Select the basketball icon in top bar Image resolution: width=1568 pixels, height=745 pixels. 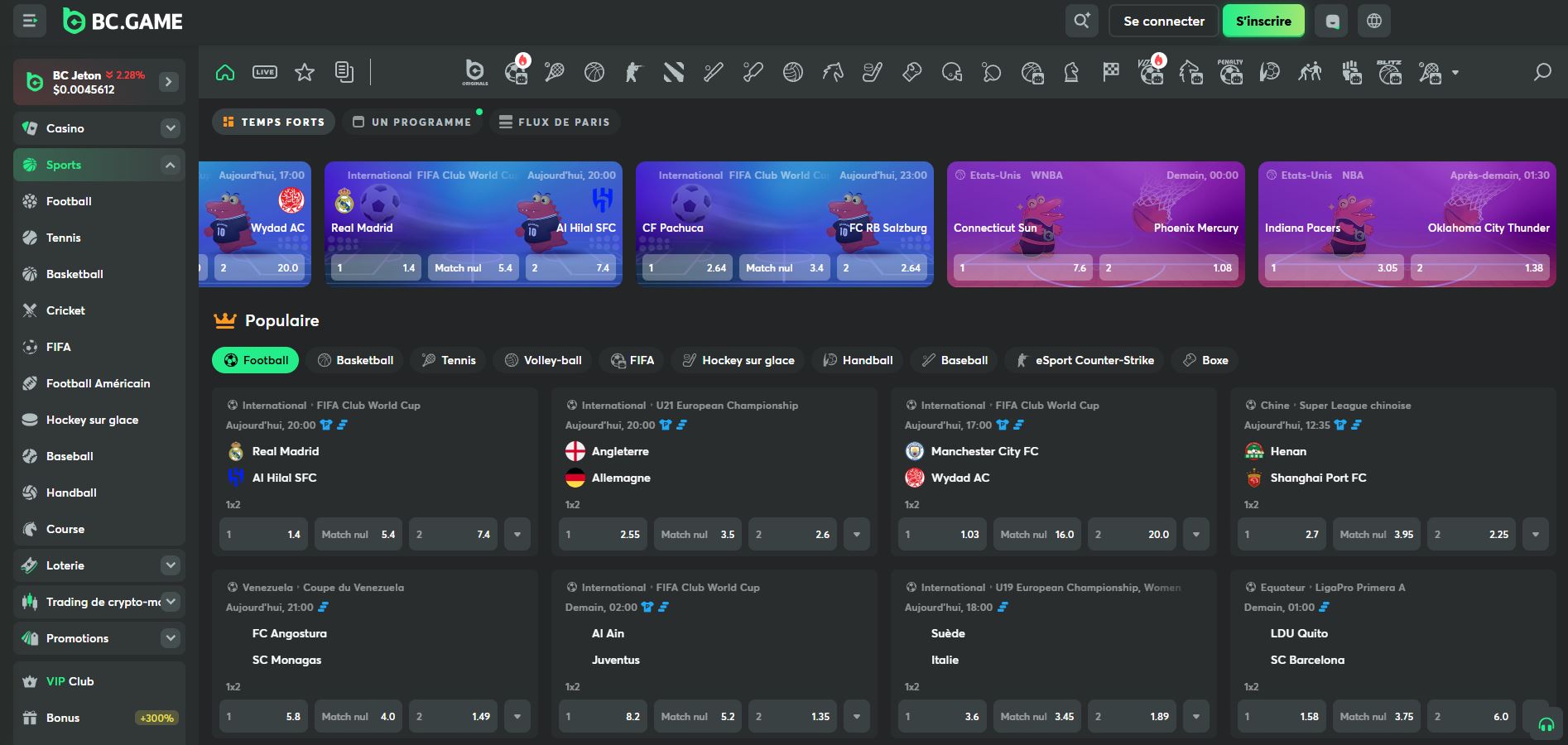594,72
